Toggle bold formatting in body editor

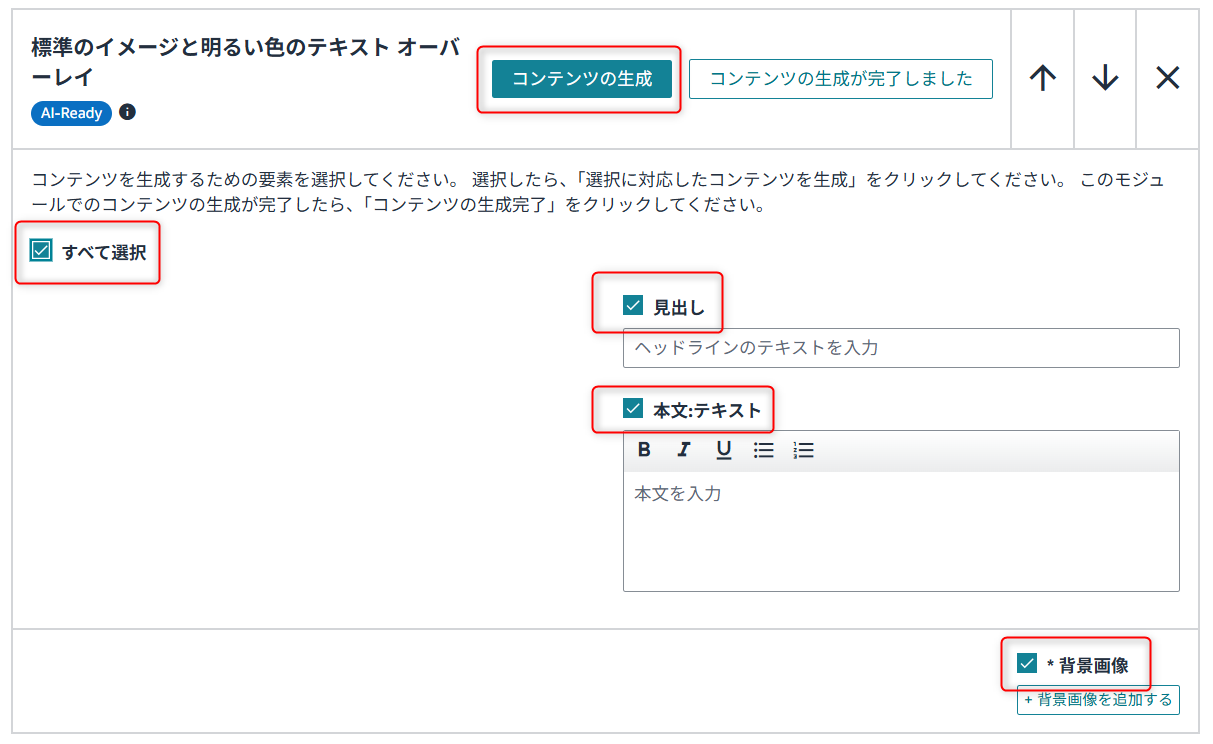coord(644,450)
